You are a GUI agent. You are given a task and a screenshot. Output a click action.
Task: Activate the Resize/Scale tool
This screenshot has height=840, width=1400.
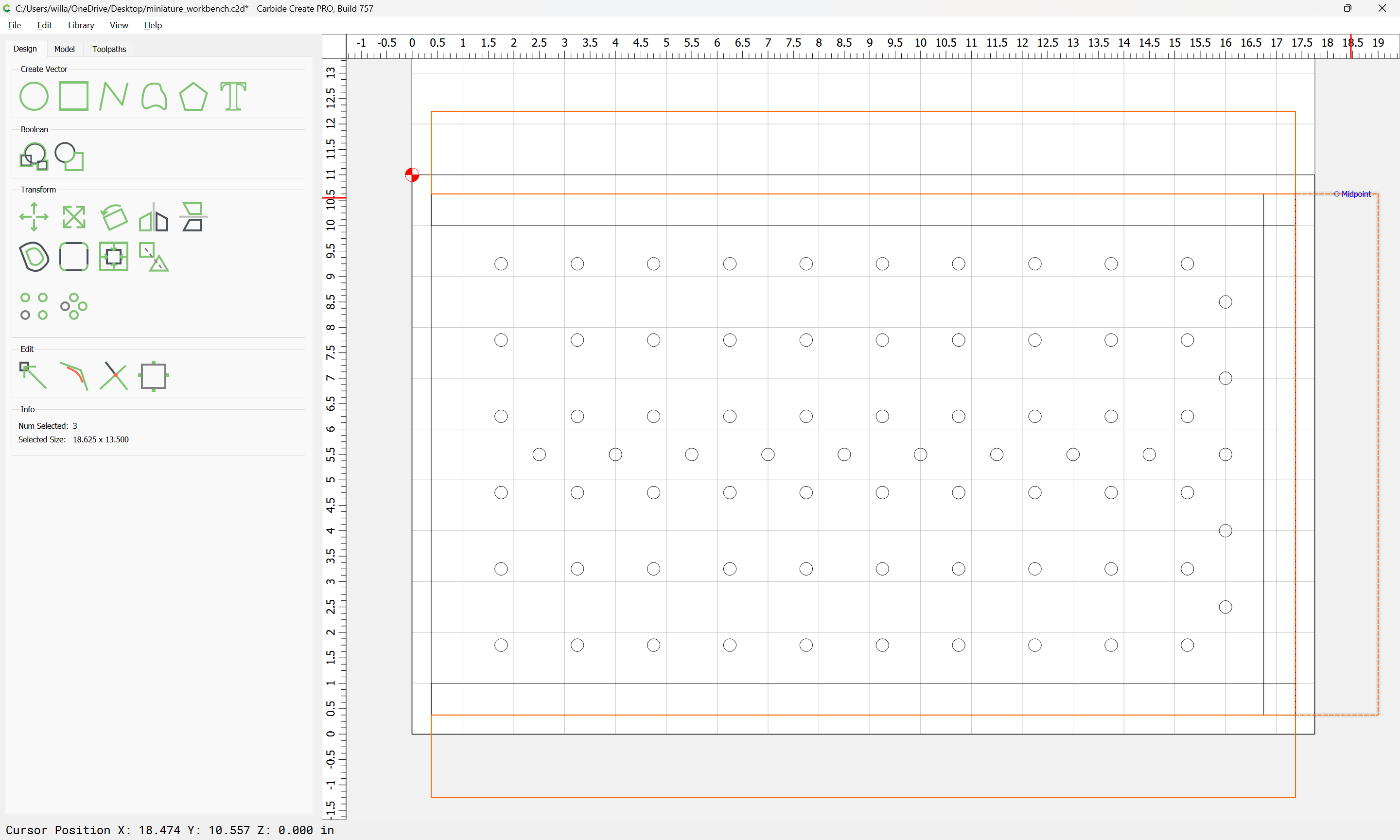(73, 217)
